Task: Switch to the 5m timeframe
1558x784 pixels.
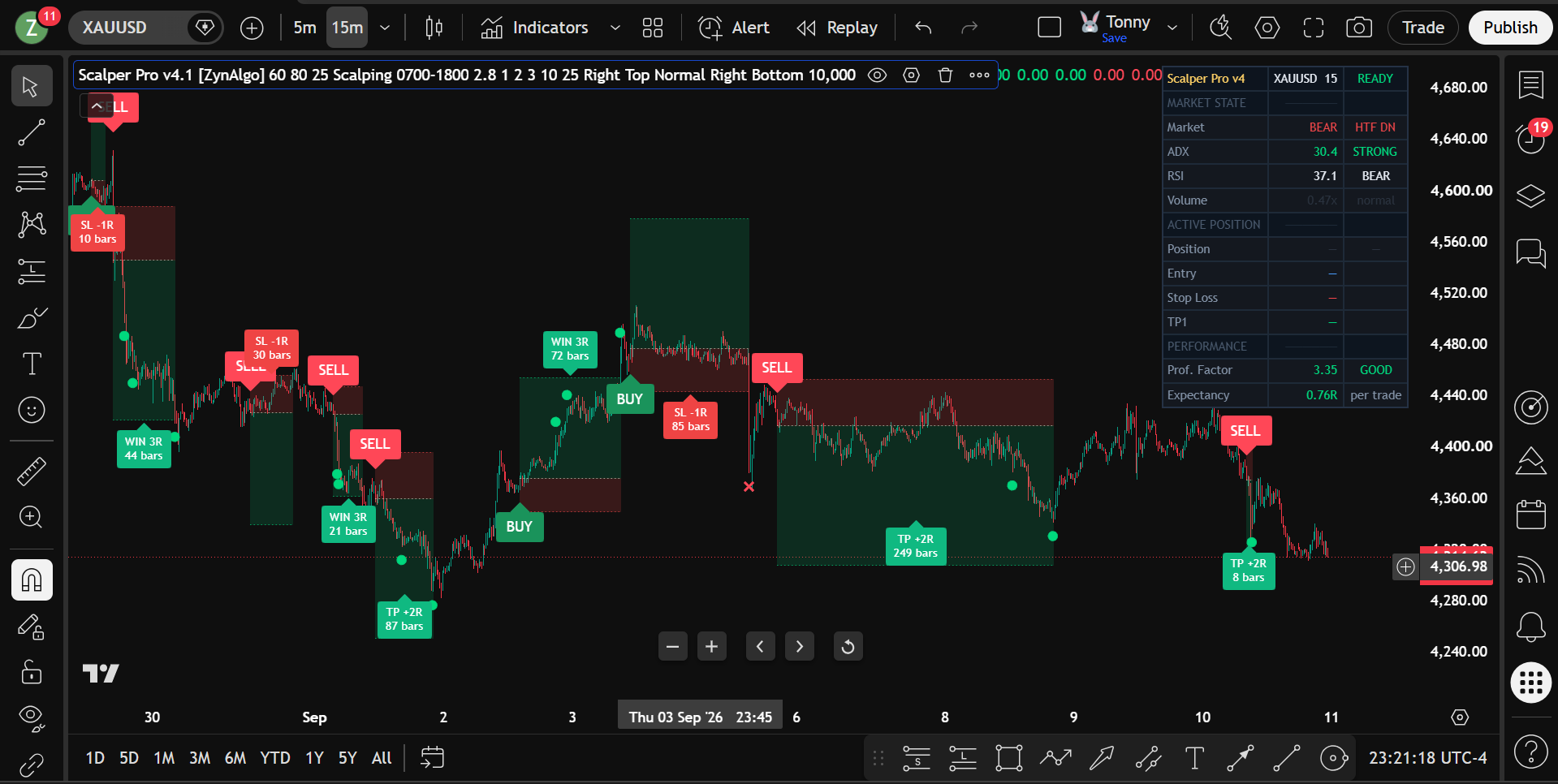Action: click(x=304, y=28)
